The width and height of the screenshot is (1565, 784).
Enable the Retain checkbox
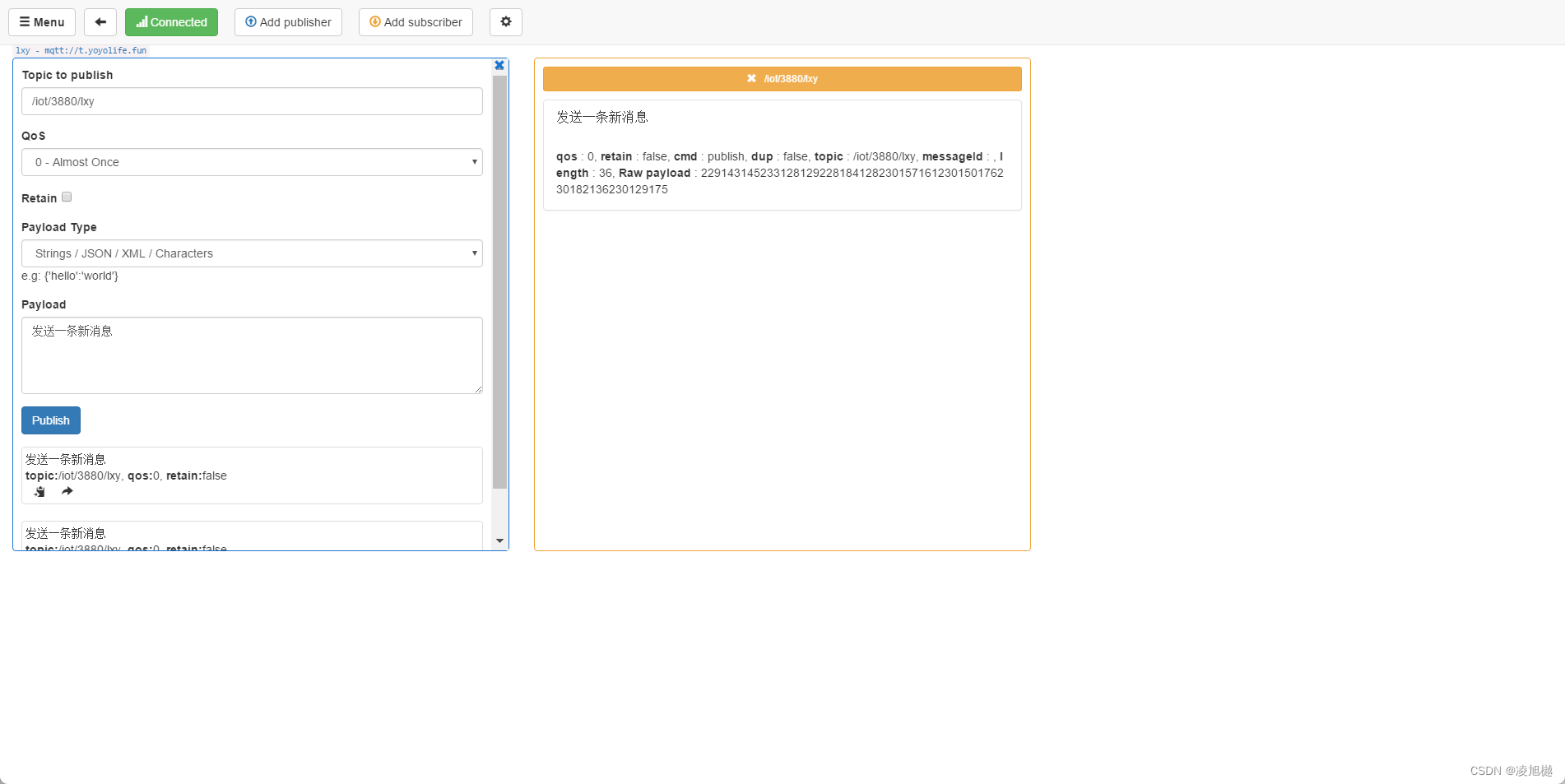67,197
